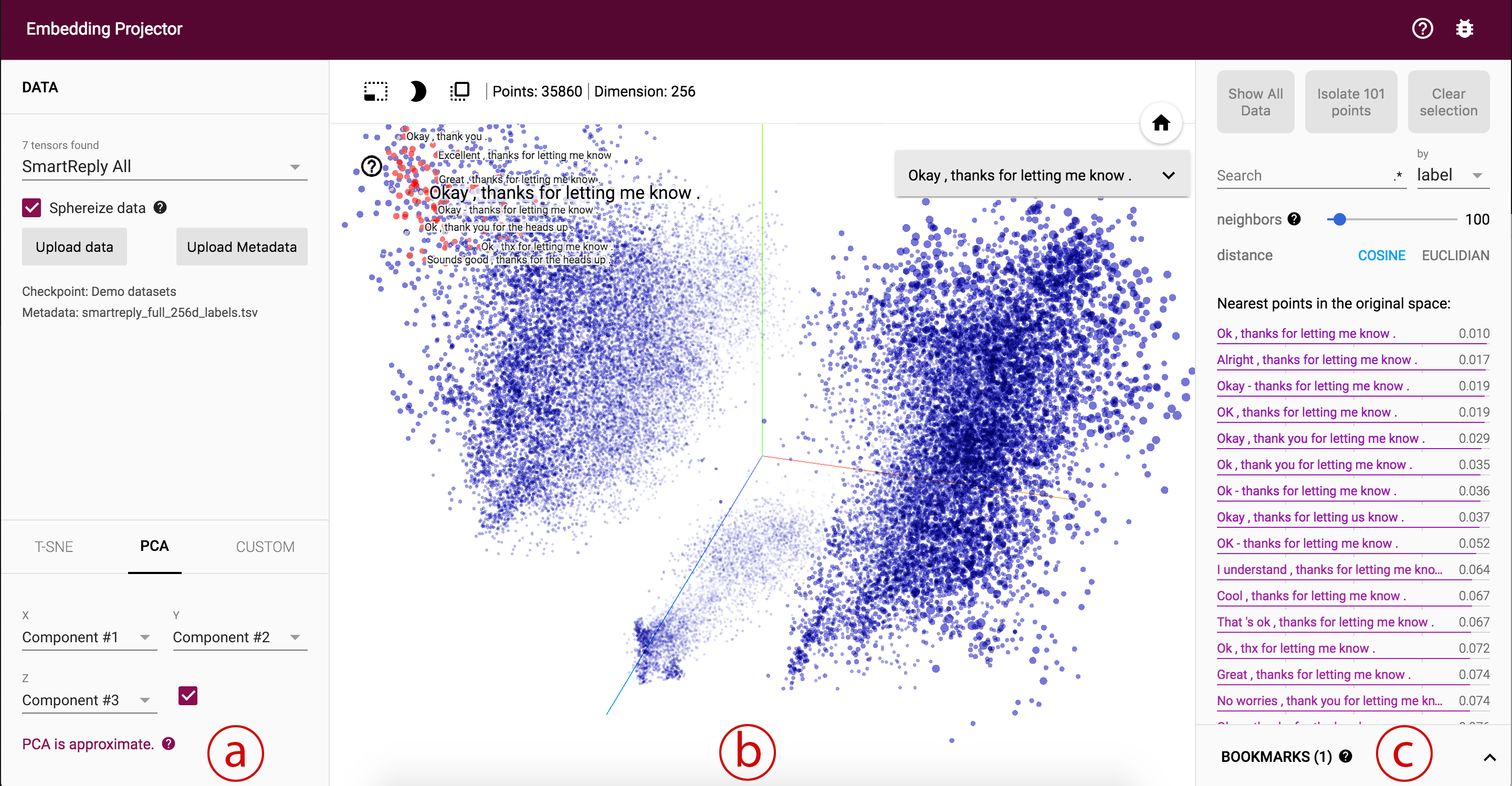Viewport: 1512px width, 786px height.
Task: Open help using the question mark in the header
Action: (1422, 28)
